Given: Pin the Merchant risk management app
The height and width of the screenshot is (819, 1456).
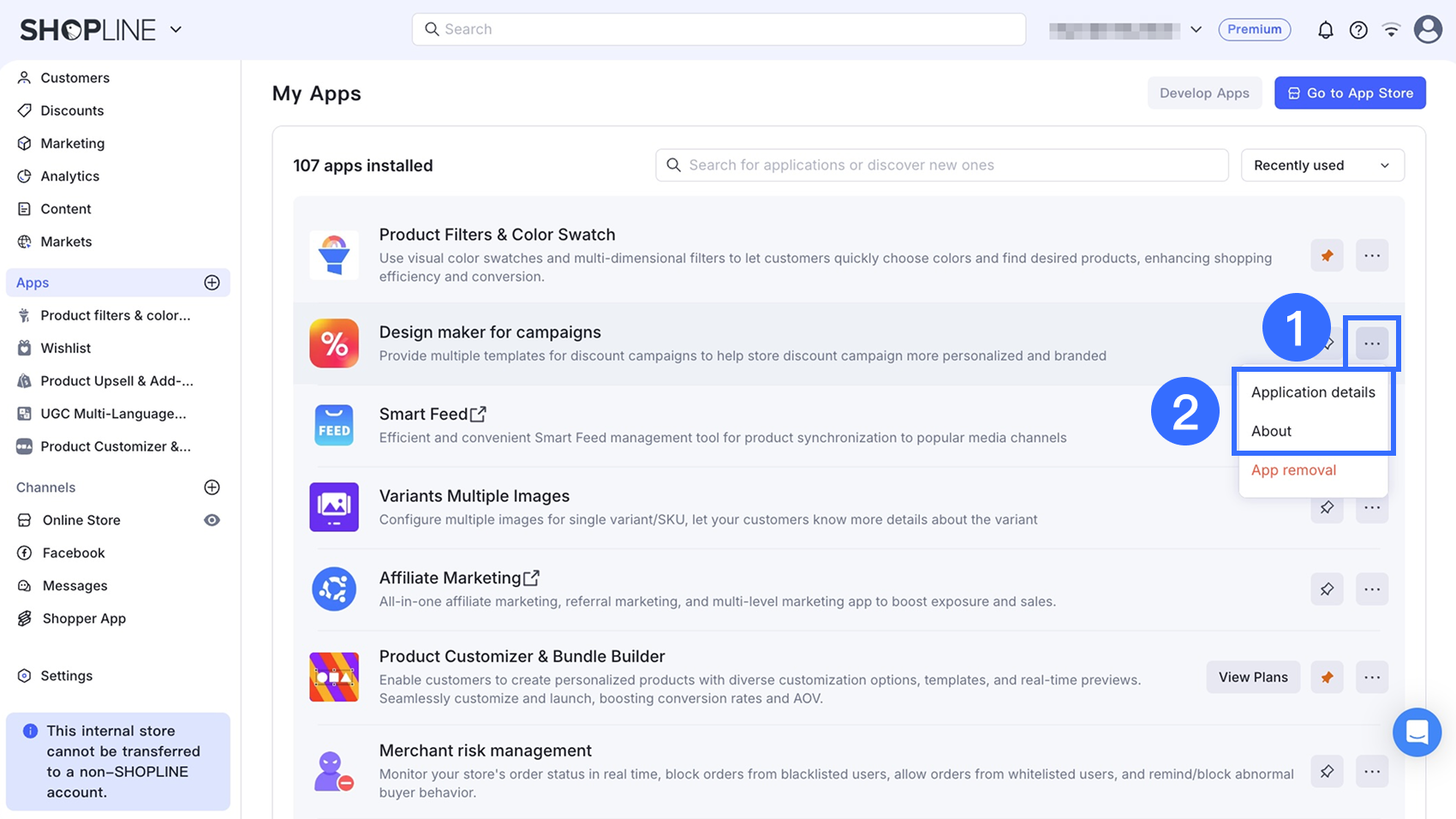Looking at the screenshot, I should 1327,771.
